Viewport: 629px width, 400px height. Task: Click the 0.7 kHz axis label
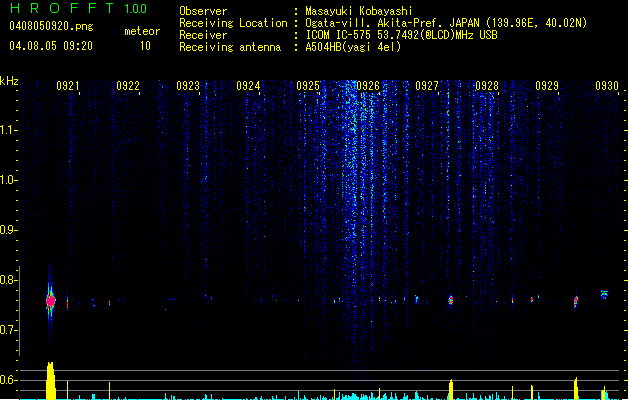coord(8,330)
